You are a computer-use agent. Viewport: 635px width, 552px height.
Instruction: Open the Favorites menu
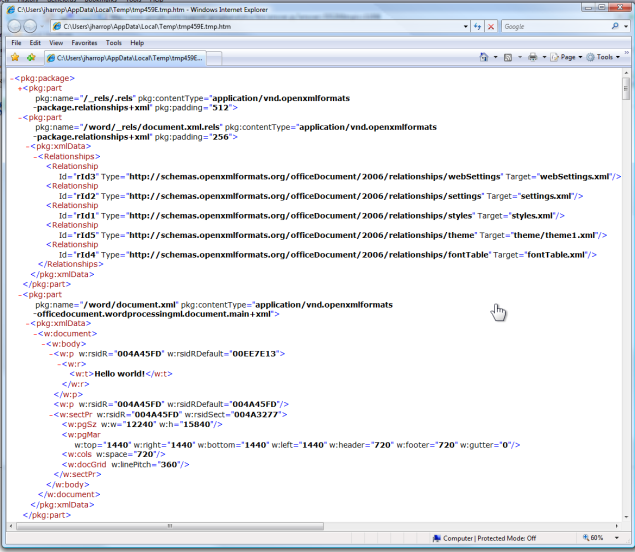[x=84, y=43]
